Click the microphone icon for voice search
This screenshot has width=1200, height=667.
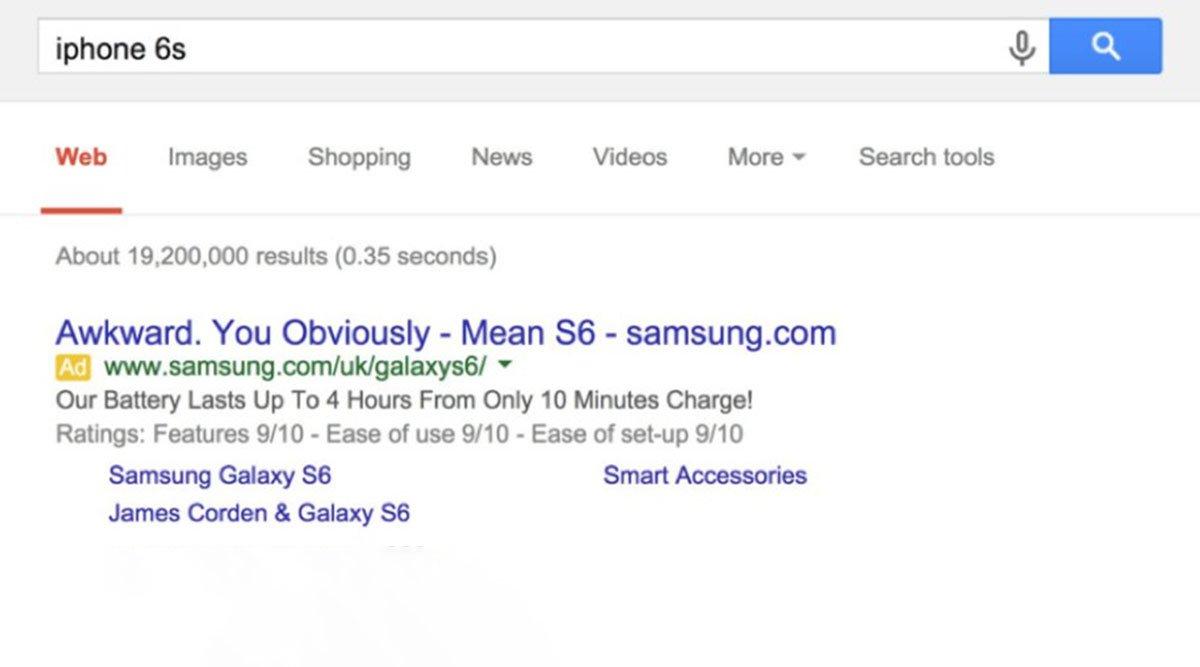1022,45
